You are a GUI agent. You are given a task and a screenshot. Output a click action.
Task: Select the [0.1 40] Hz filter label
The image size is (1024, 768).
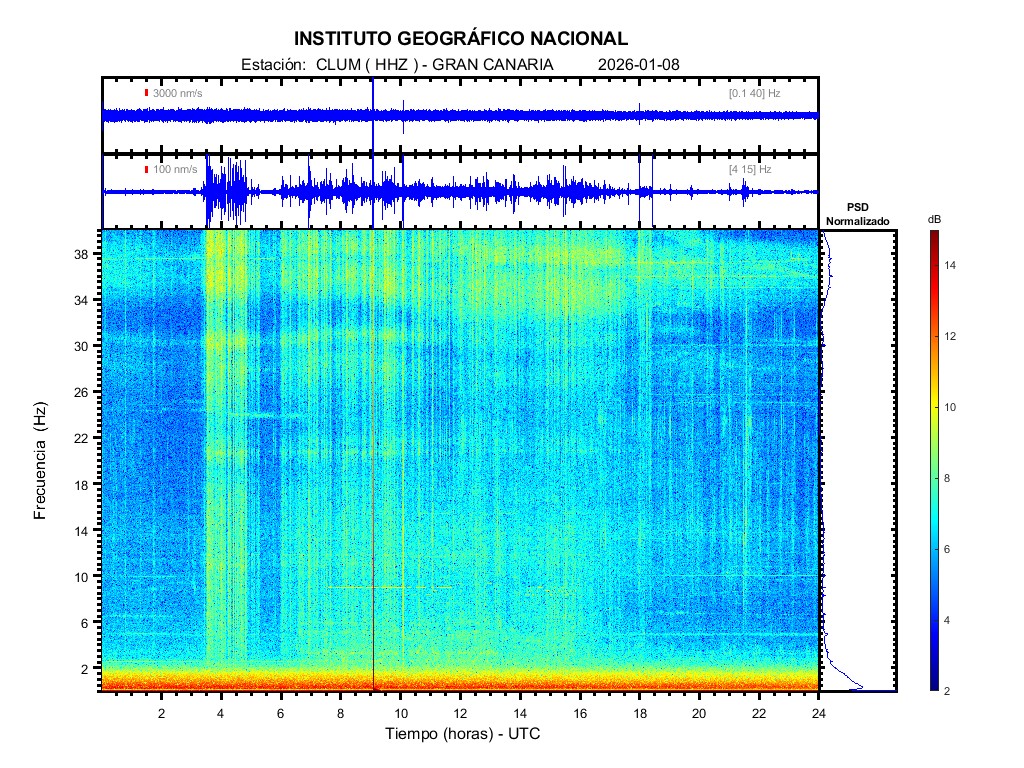pos(754,93)
